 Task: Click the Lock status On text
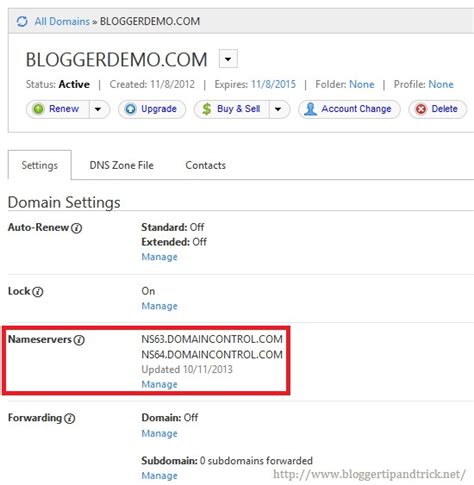pyautogui.click(x=148, y=291)
